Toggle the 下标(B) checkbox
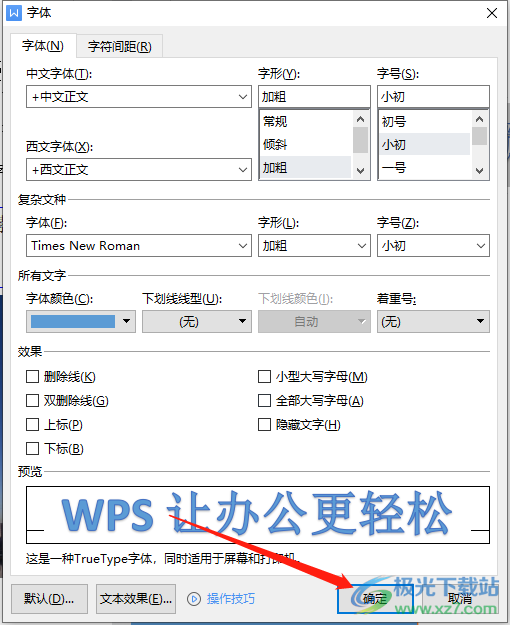This screenshot has width=510, height=625. [x=32, y=448]
